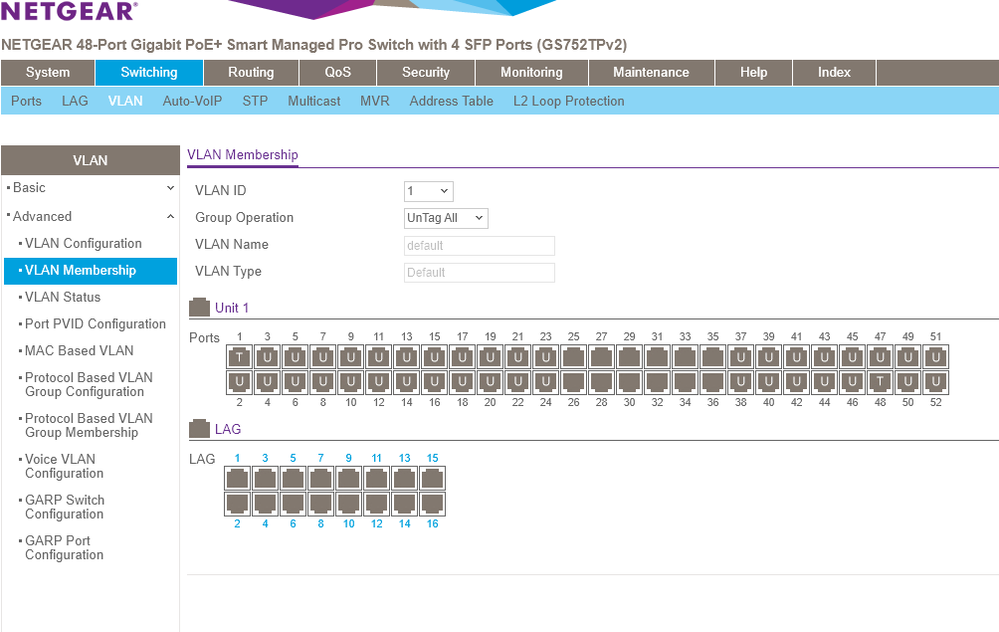This screenshot has width=999, height=632.
Task: Click the tagged port 48 icon
Action: 880,382
